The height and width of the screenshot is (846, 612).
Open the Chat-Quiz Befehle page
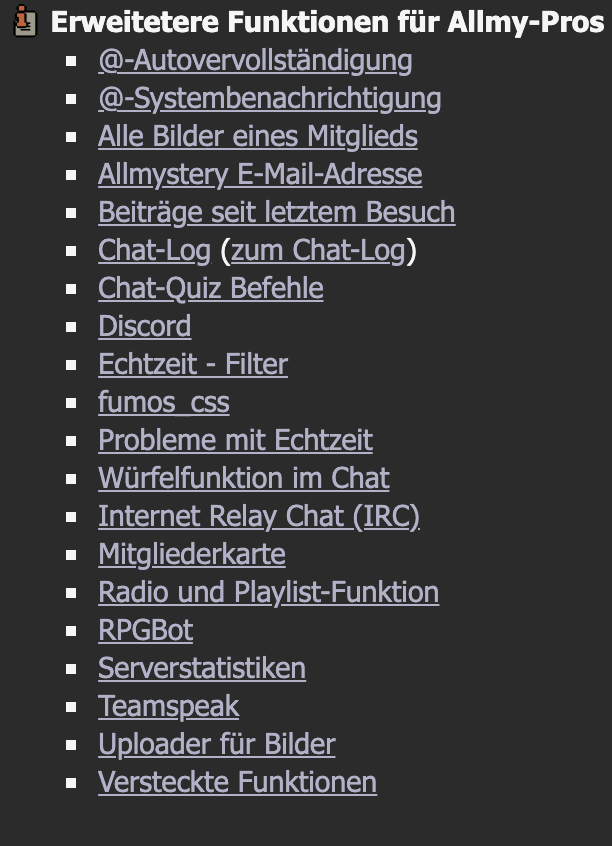(211, 288)
